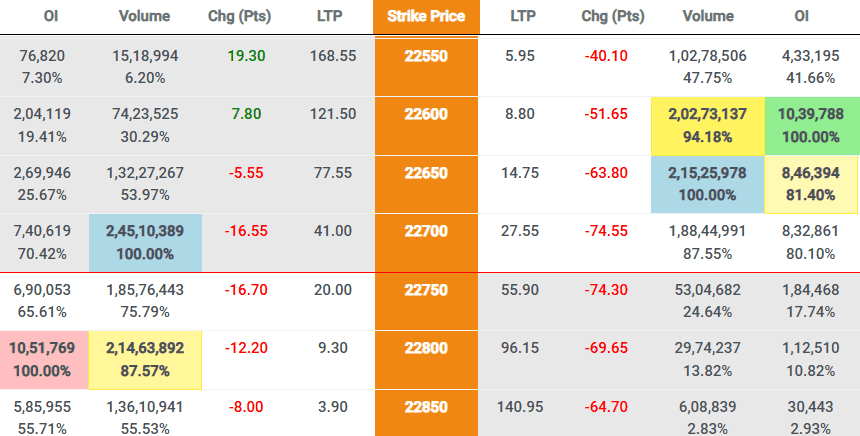Click blue highlighted put volume 2,15,25,978

[x=708, y=184]
